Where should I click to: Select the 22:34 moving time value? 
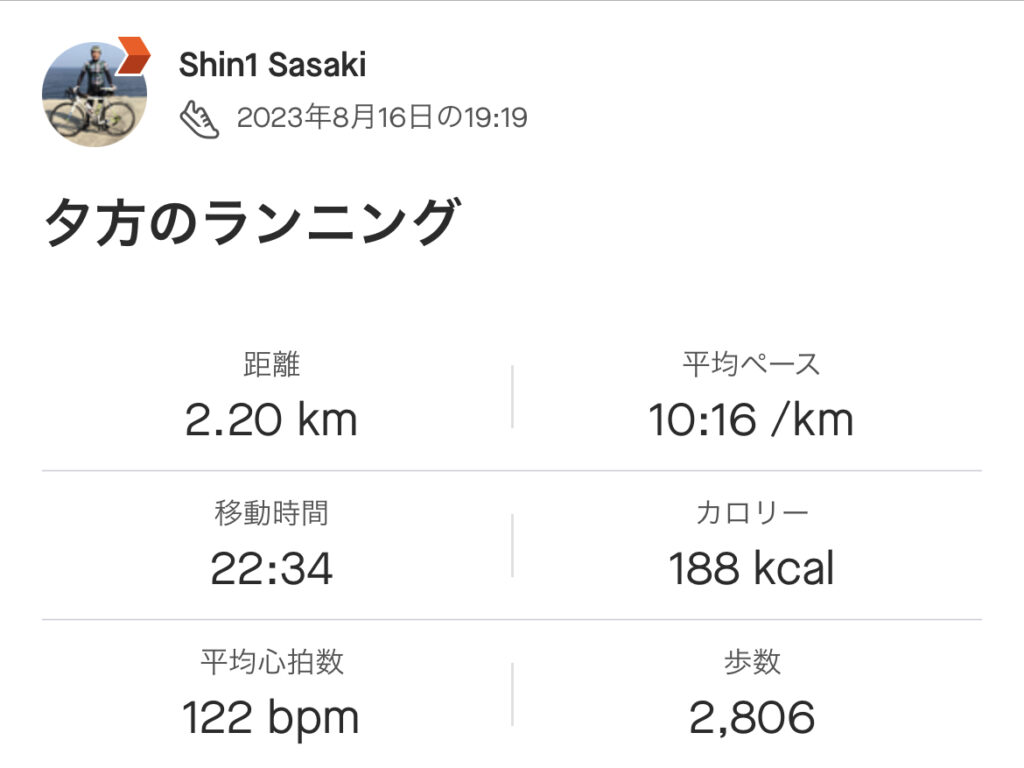click(x=271, y=569)
